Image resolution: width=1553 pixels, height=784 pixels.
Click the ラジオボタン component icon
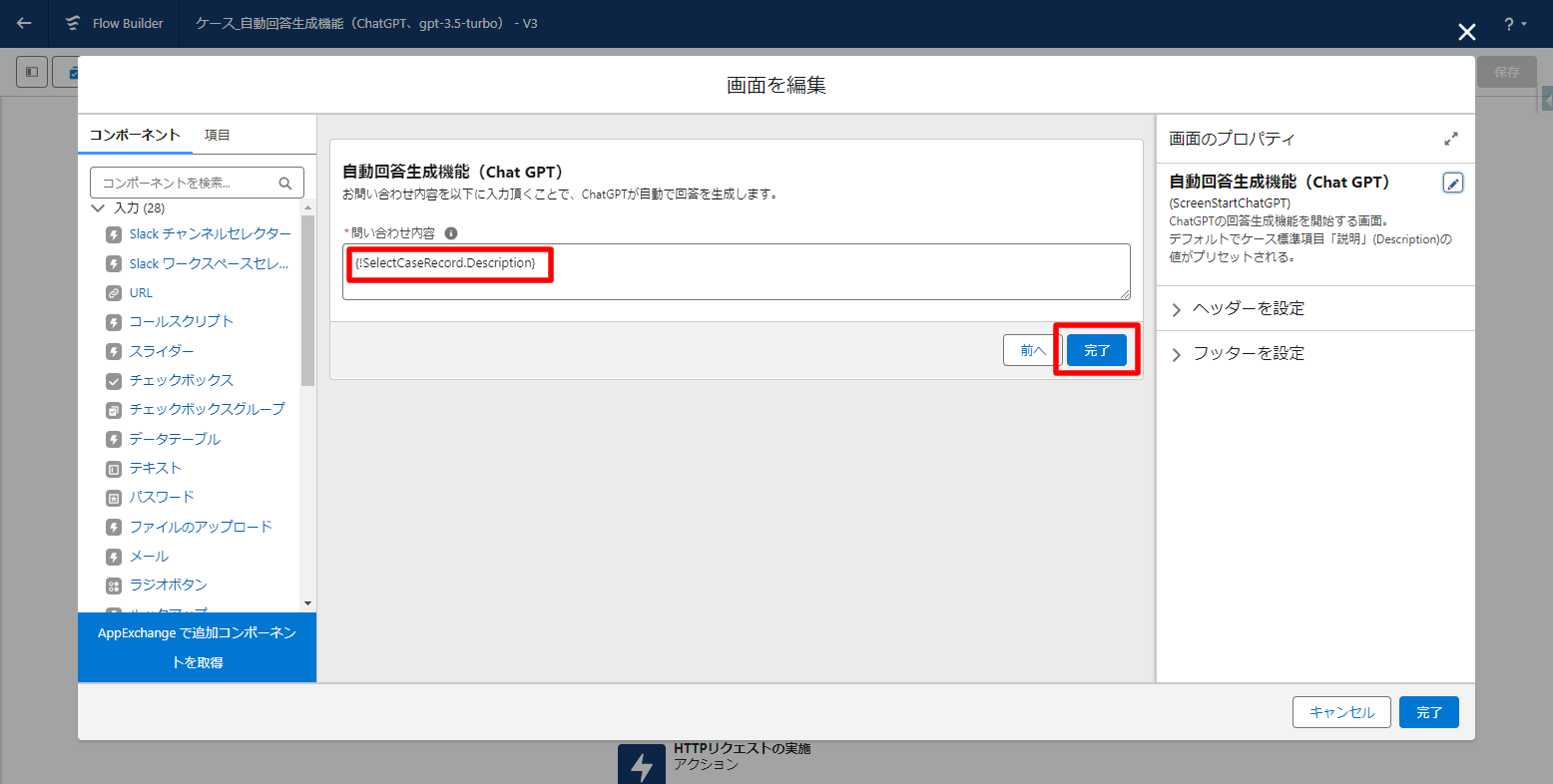[x=114, y=586]
